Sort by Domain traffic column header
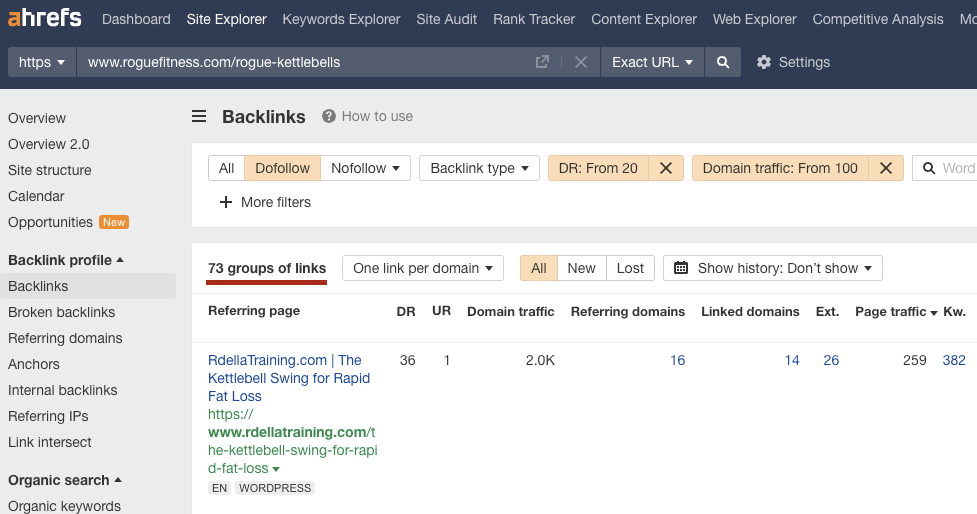The width and height of the screenshot is (977, 514). (511, 312)
